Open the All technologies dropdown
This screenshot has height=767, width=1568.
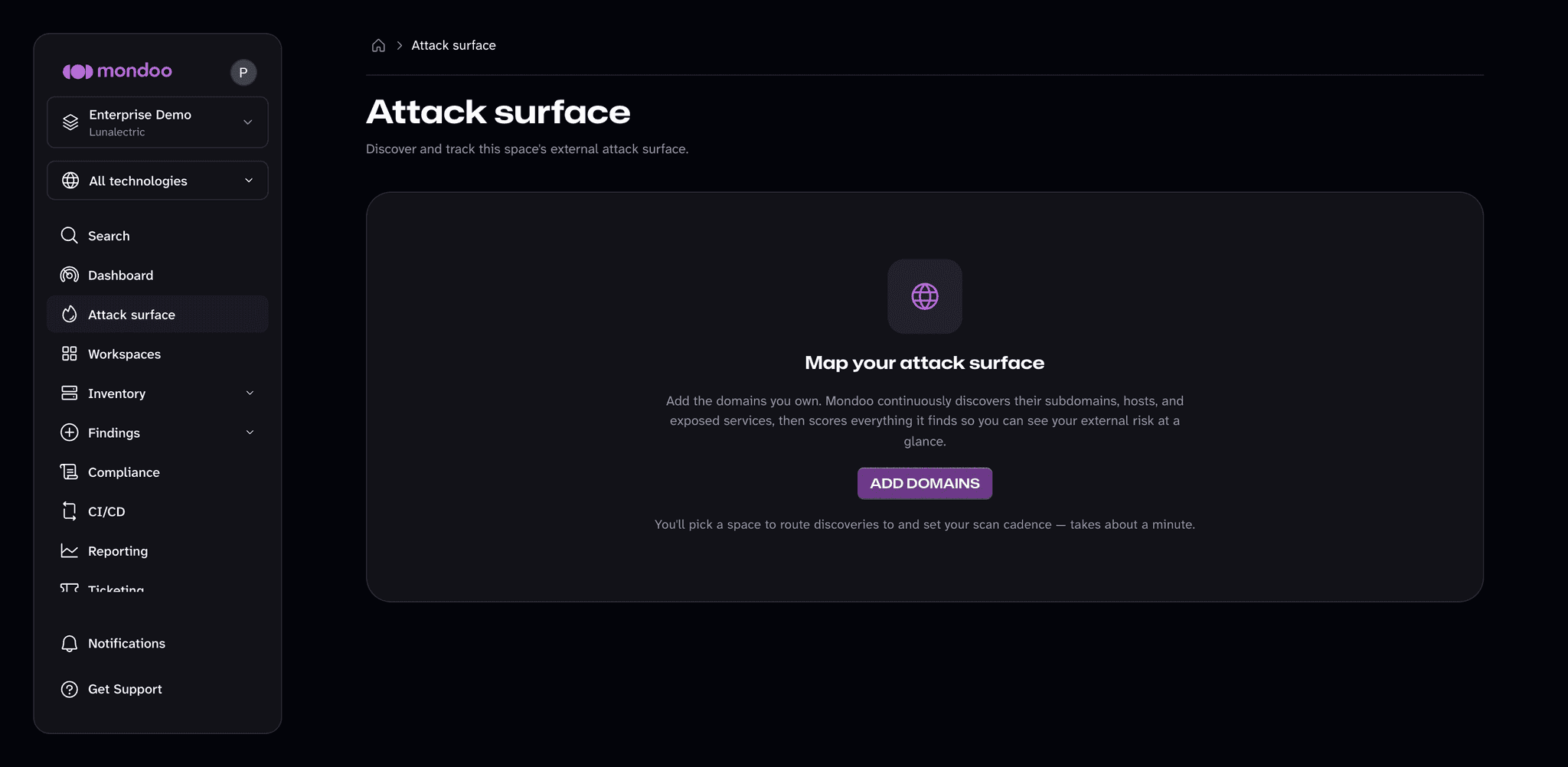[x=158, y=181]
